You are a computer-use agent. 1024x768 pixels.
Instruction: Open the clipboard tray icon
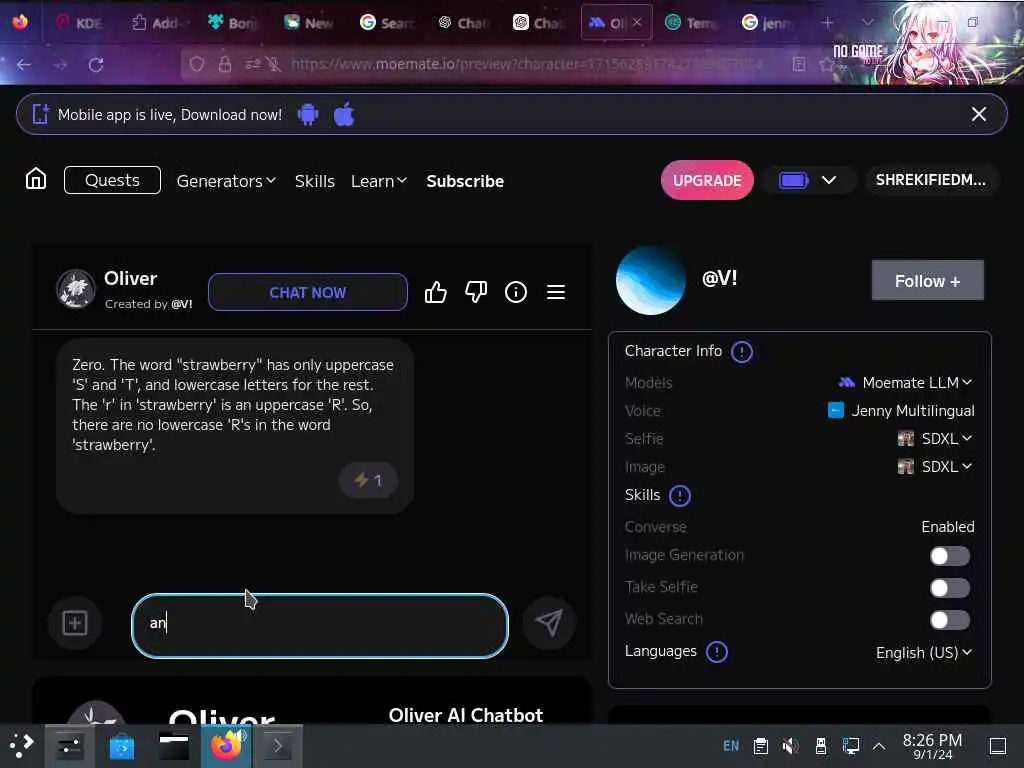(761, 746)
